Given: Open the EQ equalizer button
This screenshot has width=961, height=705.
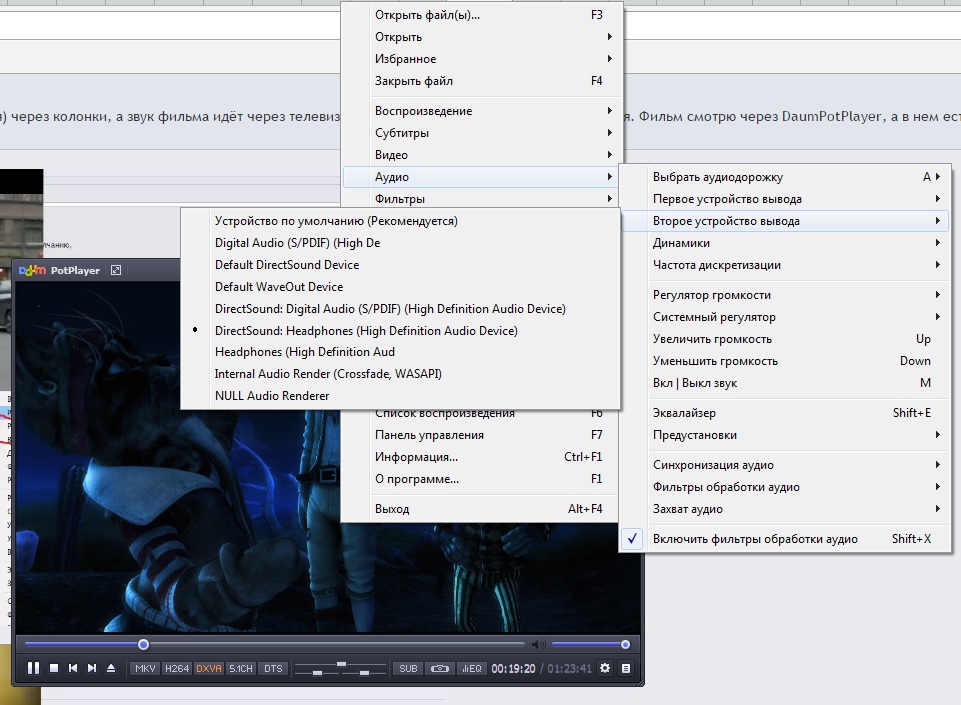Looking at the screenshot, I should [x=472, y=668].
